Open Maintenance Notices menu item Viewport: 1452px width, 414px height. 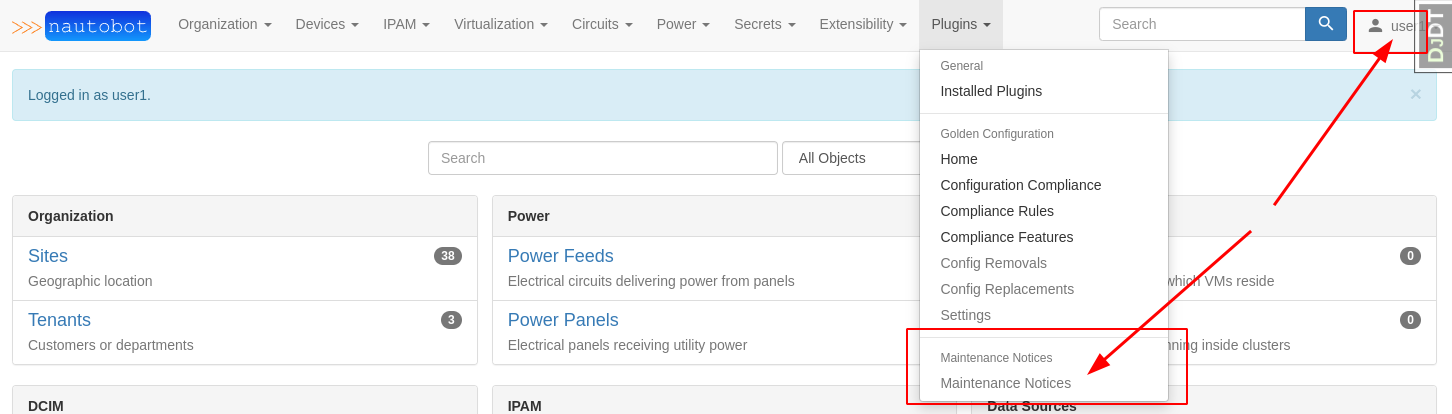[1005, 383]
